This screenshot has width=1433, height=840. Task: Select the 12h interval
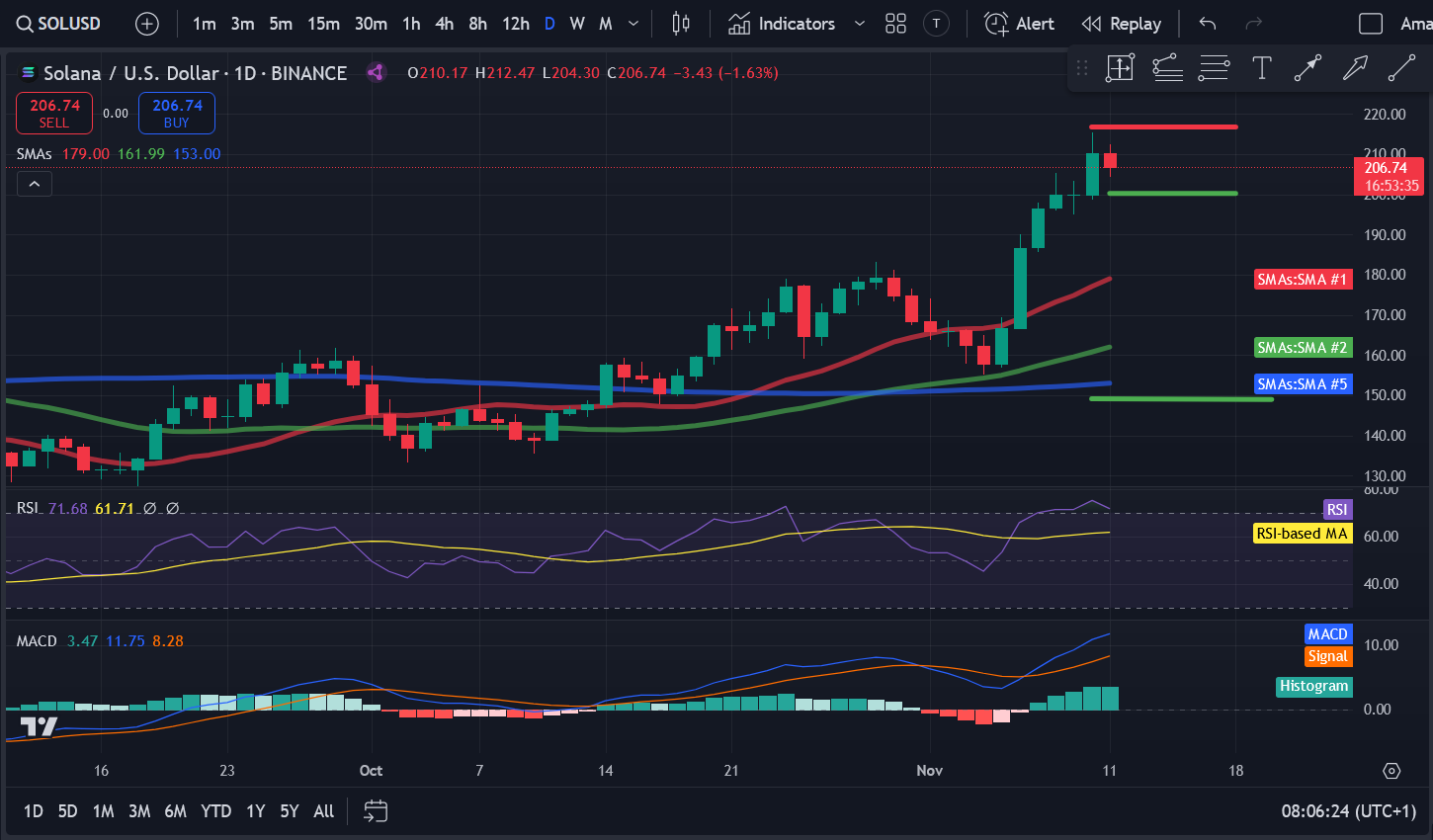515,24
